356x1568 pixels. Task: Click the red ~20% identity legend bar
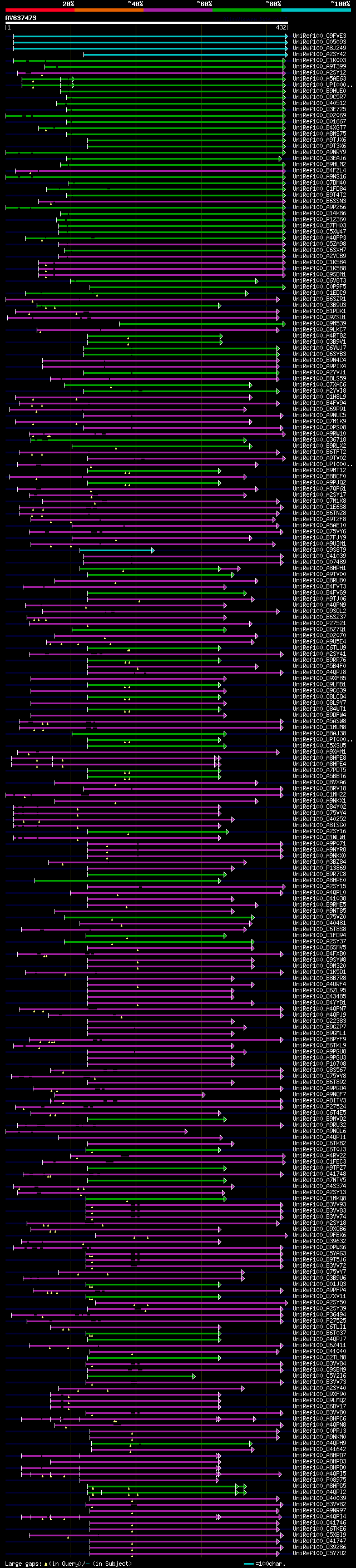pyautogui.click(x=39, y=10)
